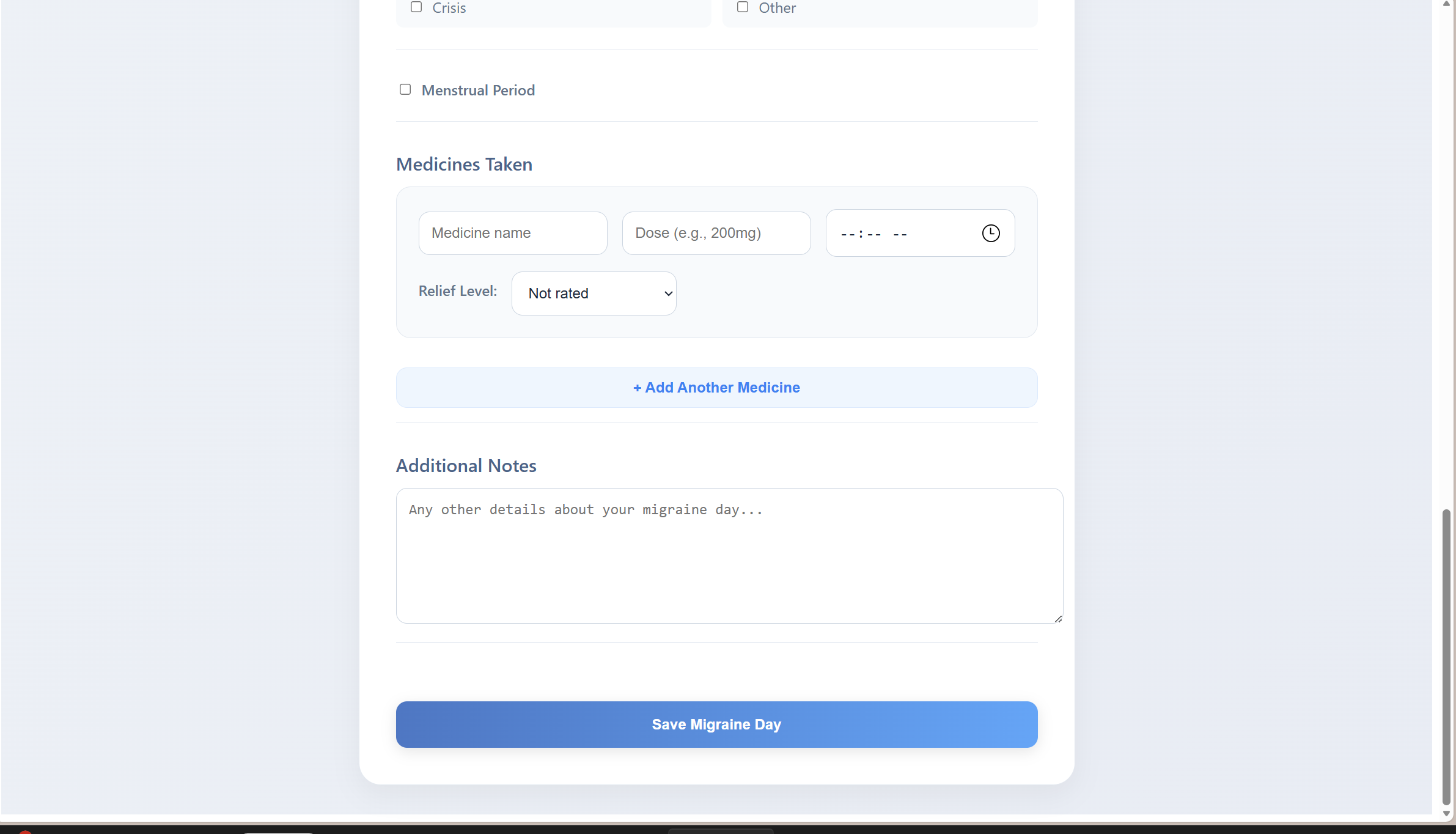This screenshot has height=834, width=1456.
Task: Click the scrollbar up arrow
Action: (x=1446, y=4)
